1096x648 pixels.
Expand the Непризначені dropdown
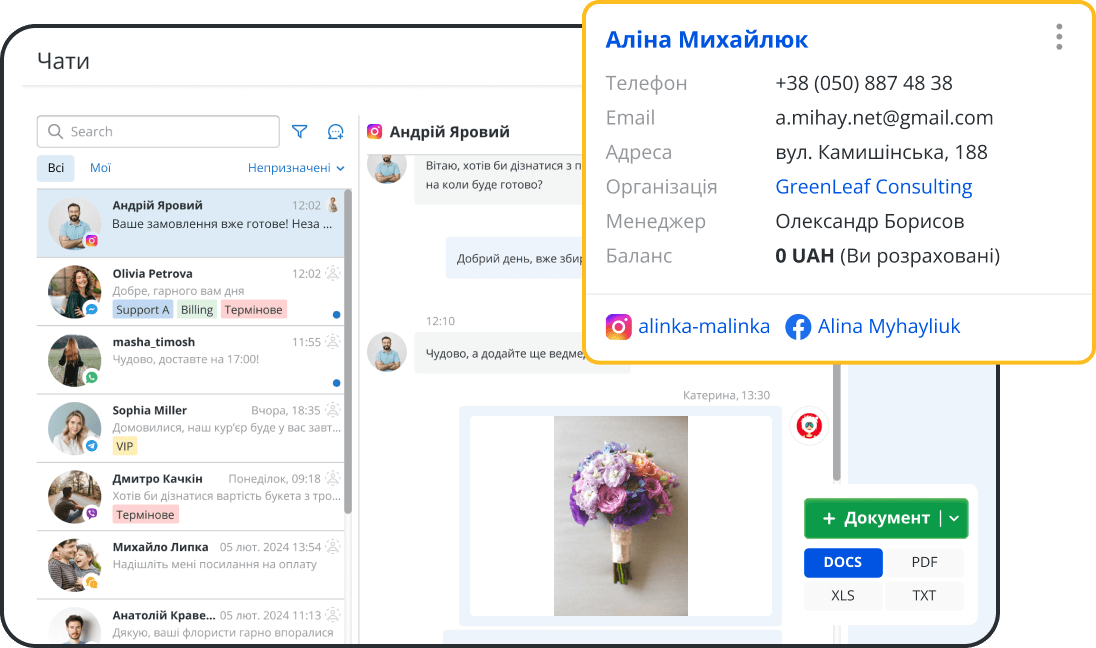coord(296,168)
